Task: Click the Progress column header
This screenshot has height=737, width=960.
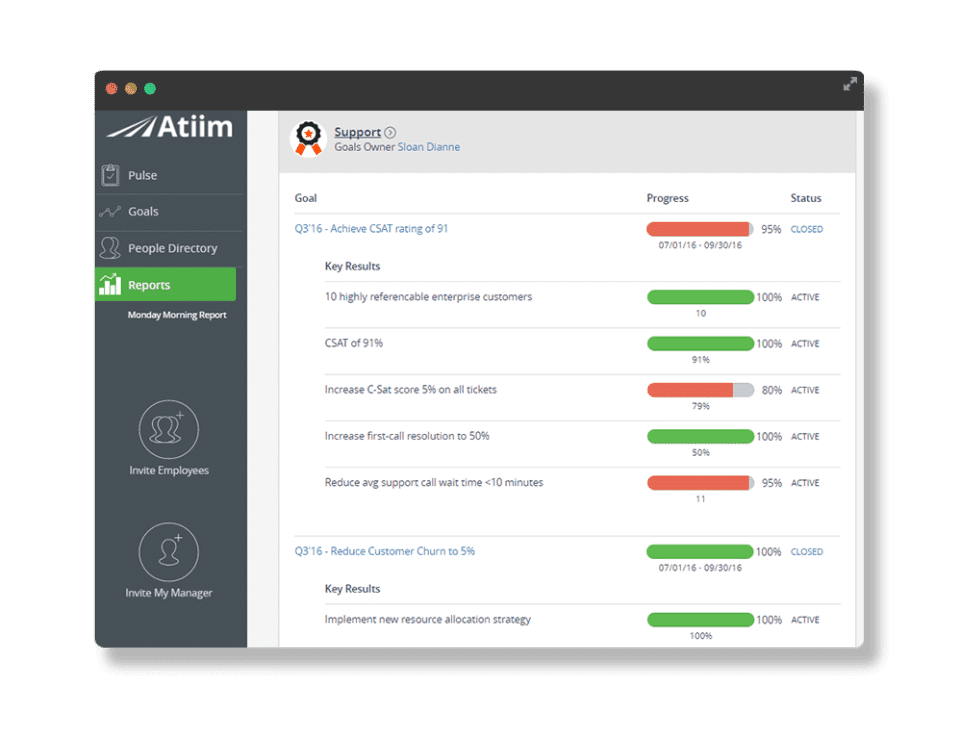Action: (667, 198)
